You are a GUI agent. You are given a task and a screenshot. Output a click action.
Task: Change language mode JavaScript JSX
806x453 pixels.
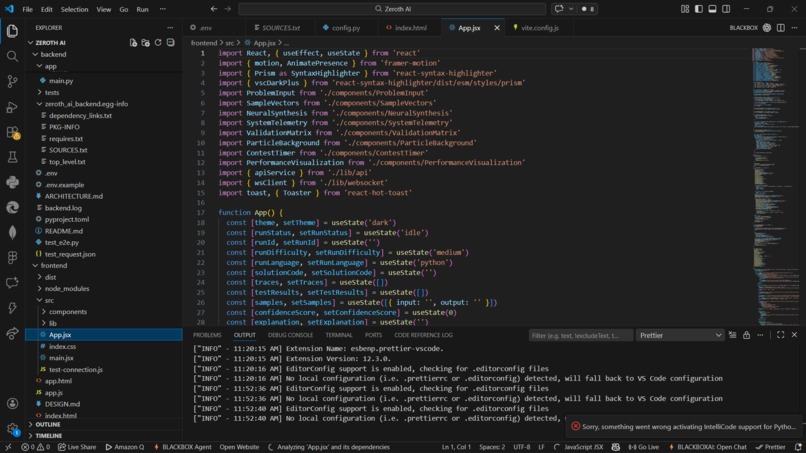pyautogui.click(x=583, y=447)
